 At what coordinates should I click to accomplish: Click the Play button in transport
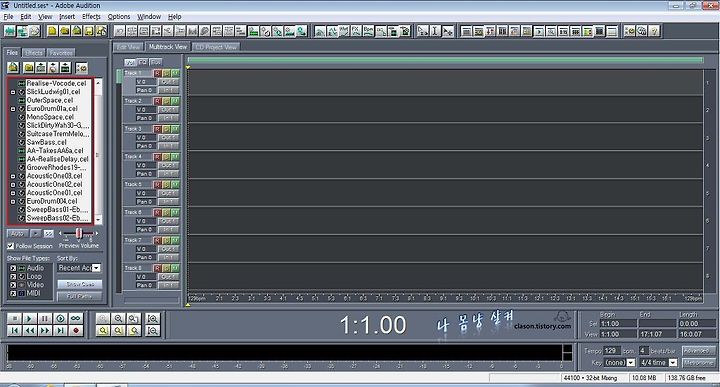[29, 318]
